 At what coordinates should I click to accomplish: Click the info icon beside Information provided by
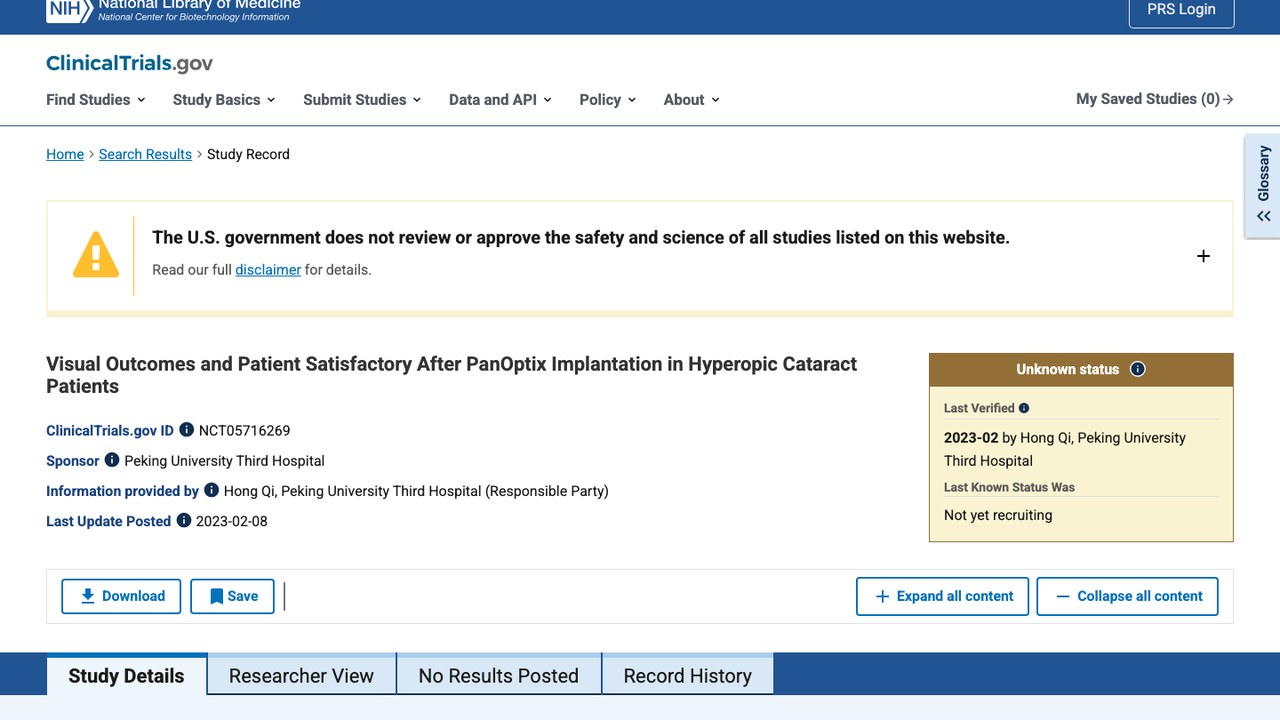tap(211, 490)
